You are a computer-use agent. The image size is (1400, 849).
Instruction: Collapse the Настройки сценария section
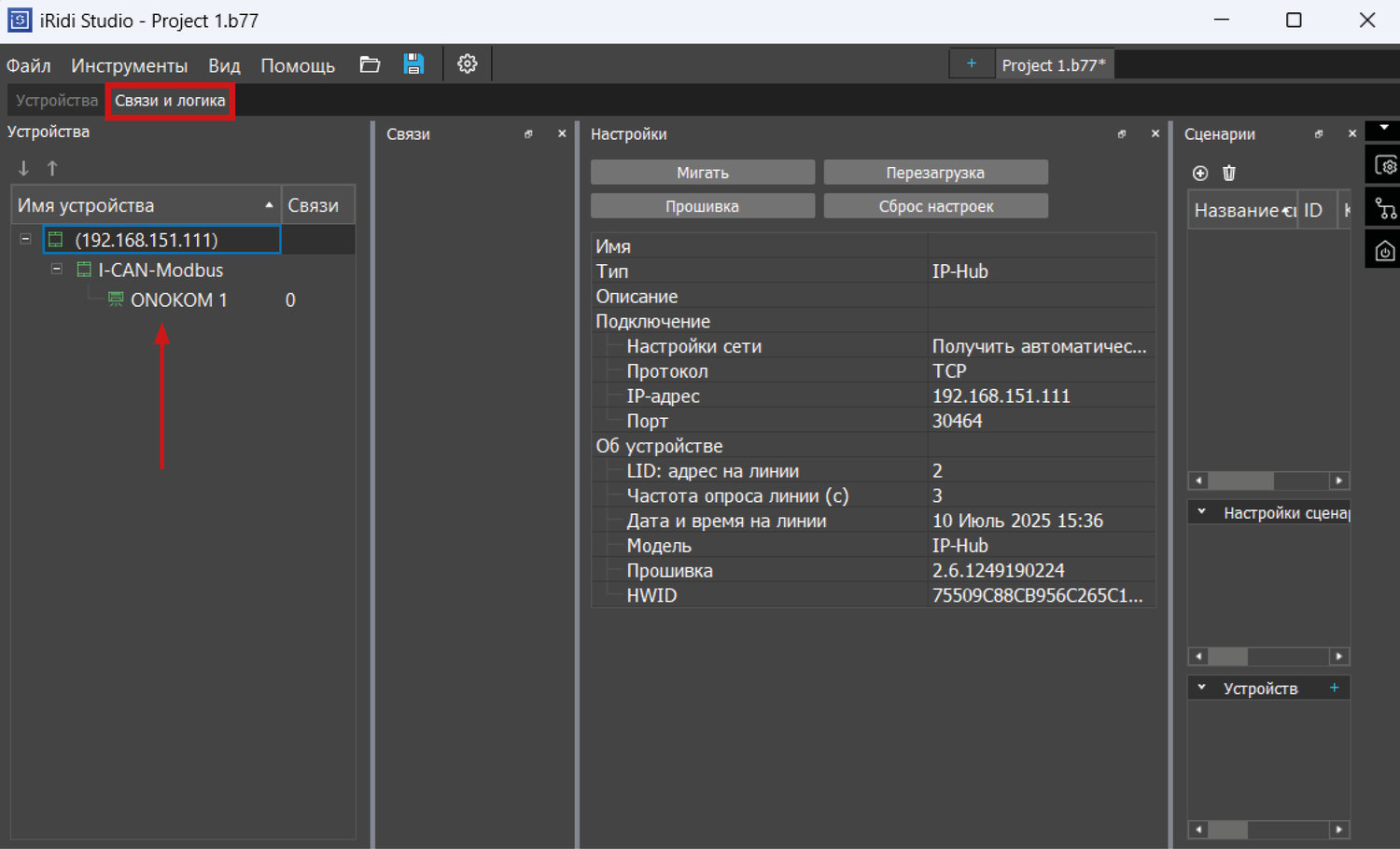tap(1202, 512)
